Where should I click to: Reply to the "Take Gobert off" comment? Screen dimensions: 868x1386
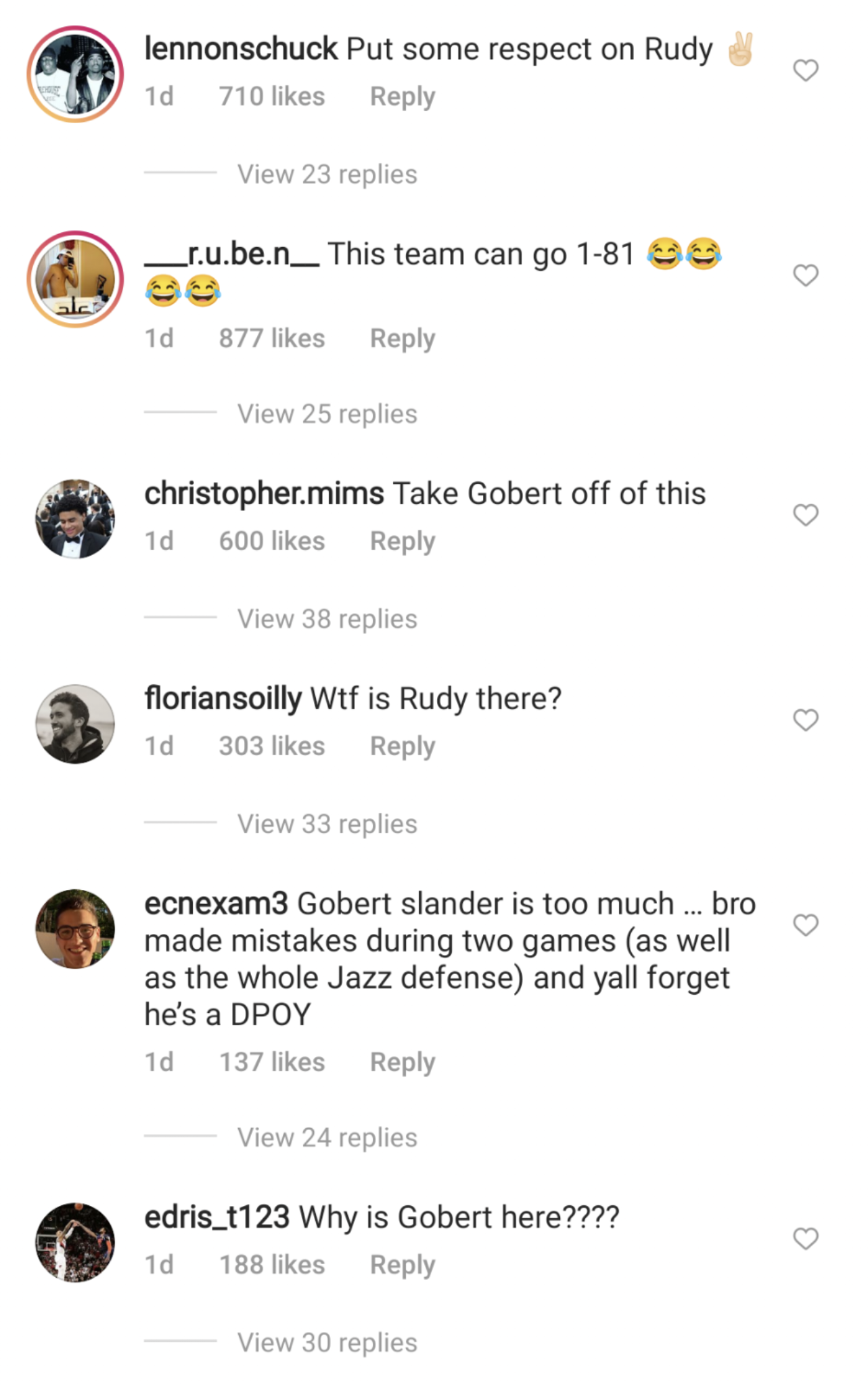click(x=402, y=541)
